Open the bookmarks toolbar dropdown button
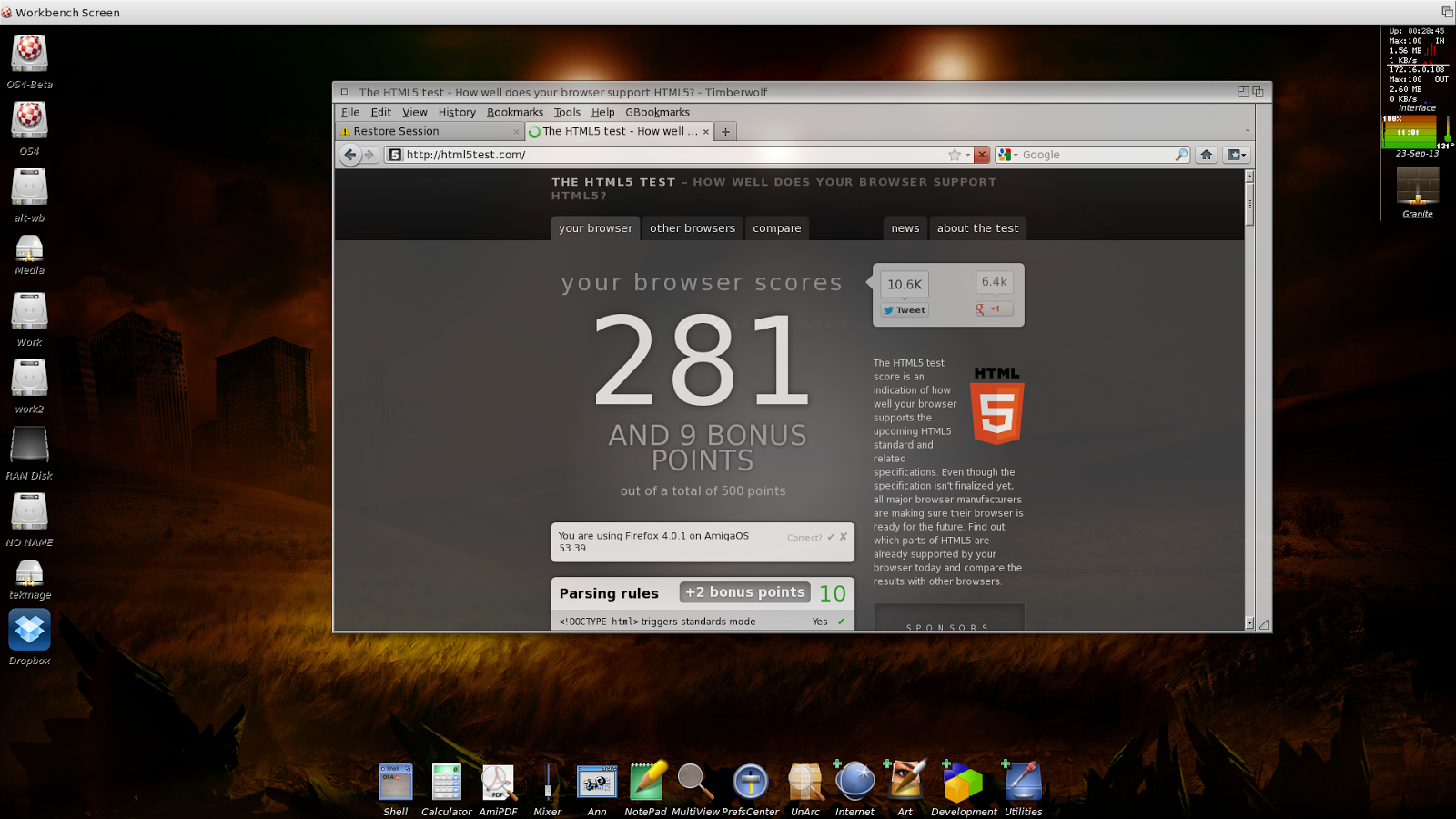1456x819 pixels. [x=1236, y=155]
